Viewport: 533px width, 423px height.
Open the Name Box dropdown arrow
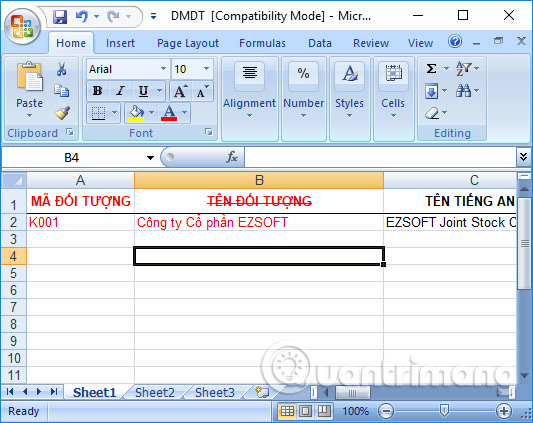(150, 157)
